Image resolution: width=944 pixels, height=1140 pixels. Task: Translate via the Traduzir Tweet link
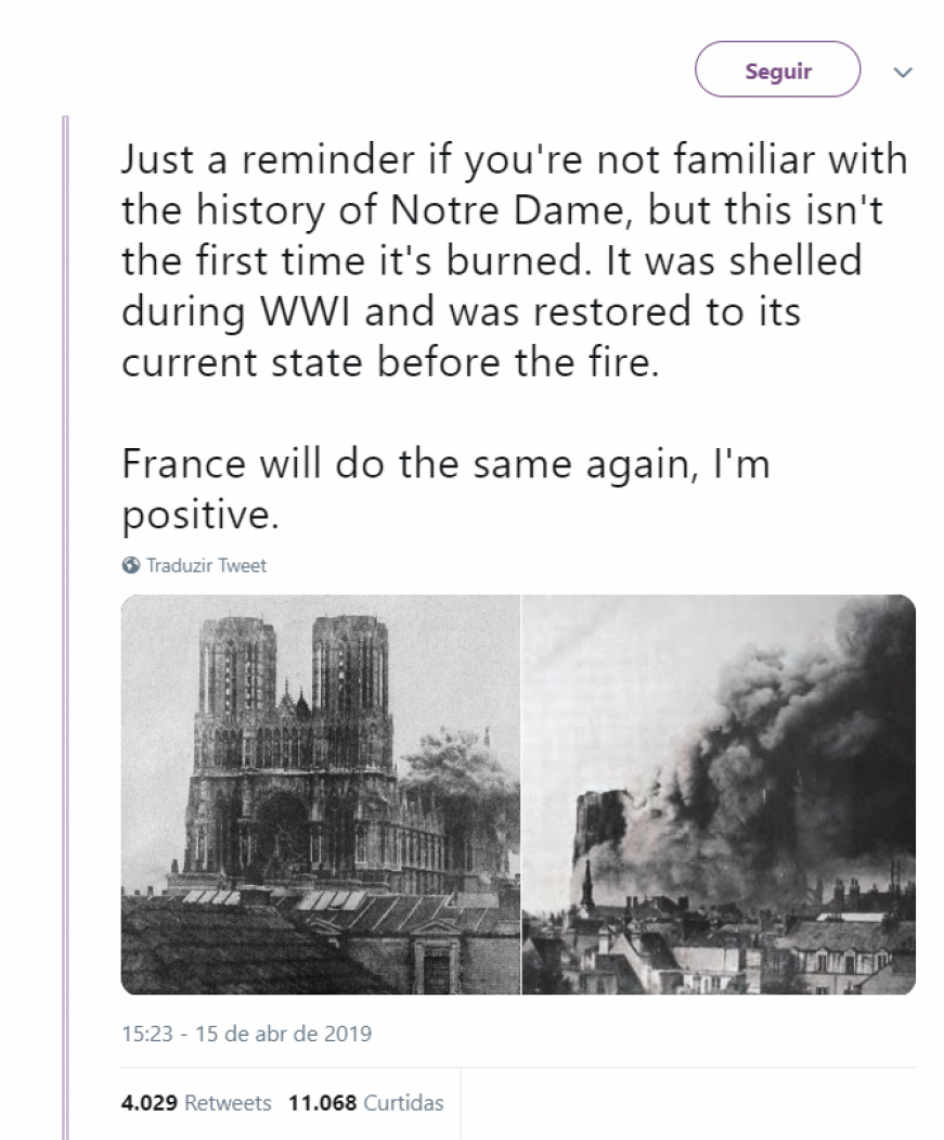tap(206, 565)
